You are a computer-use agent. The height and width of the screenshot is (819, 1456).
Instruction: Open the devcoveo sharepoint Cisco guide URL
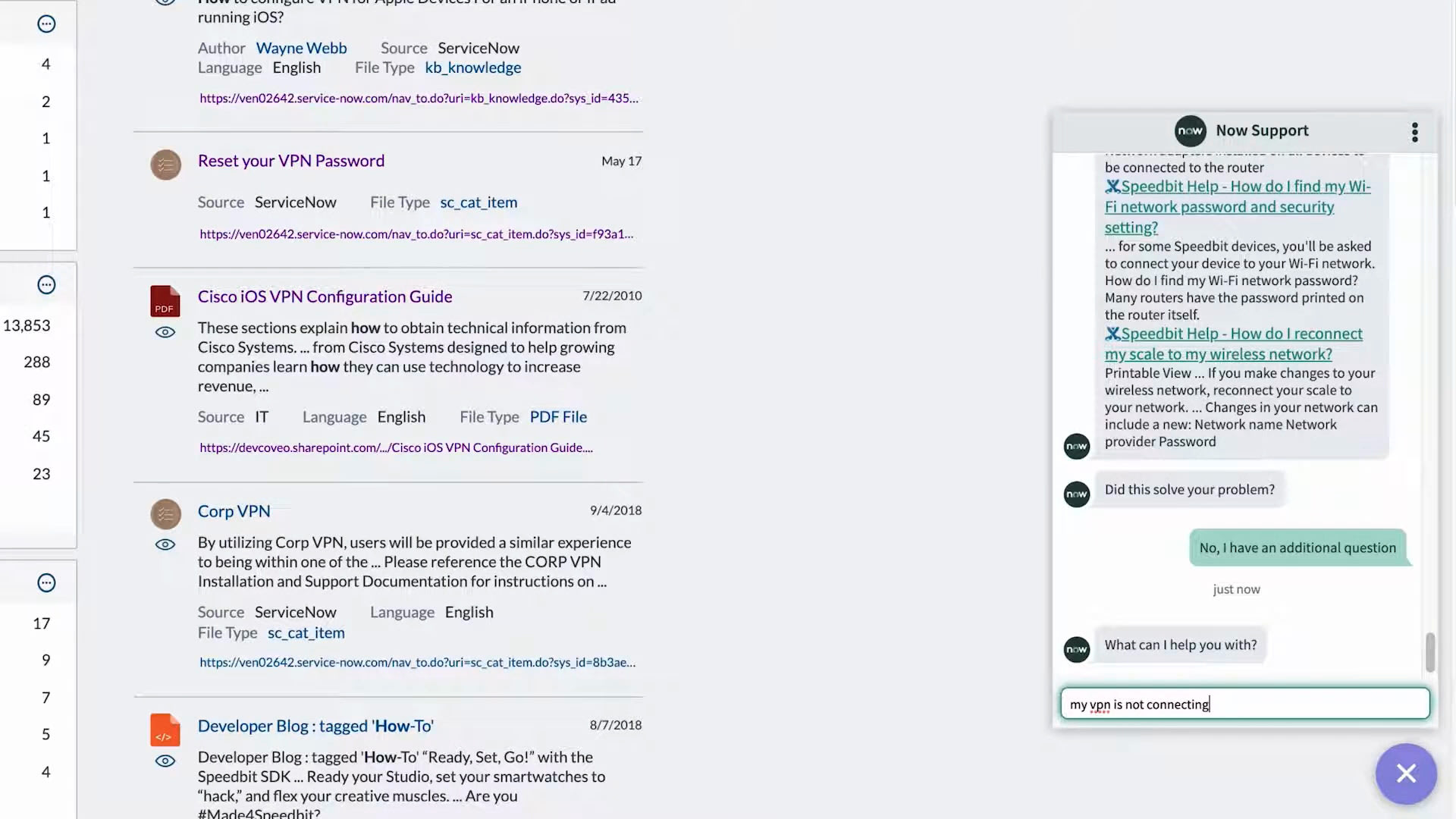[396, 447]
